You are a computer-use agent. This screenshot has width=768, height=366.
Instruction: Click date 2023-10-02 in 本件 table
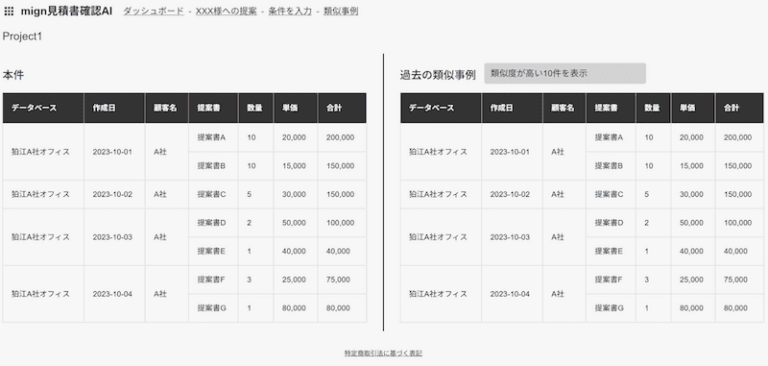[112, 195]
